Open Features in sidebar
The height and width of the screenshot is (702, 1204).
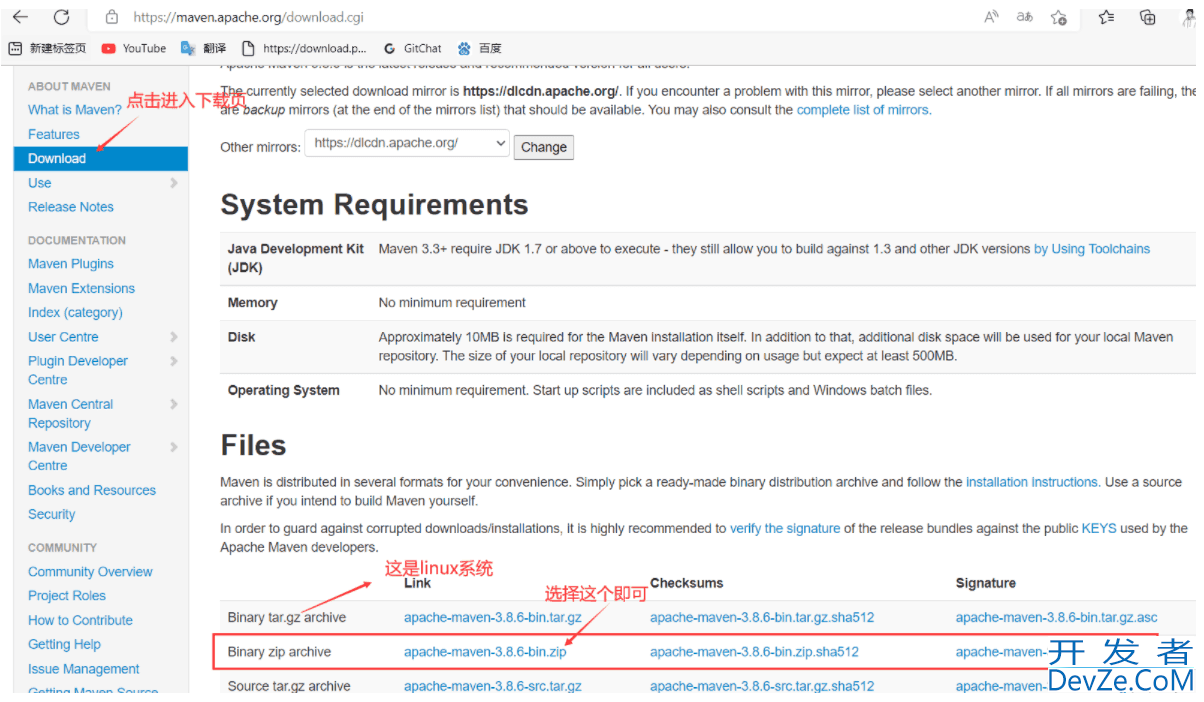(54, 134)
